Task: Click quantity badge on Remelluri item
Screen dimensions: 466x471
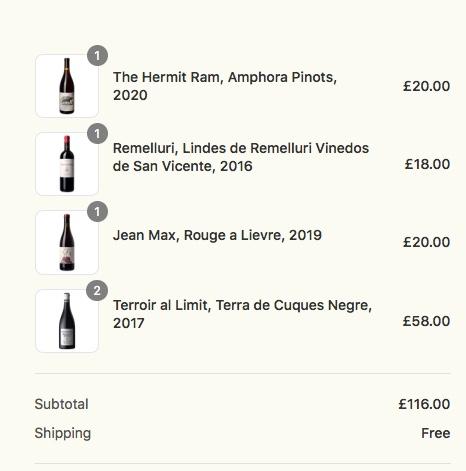Action: point(97,134)
